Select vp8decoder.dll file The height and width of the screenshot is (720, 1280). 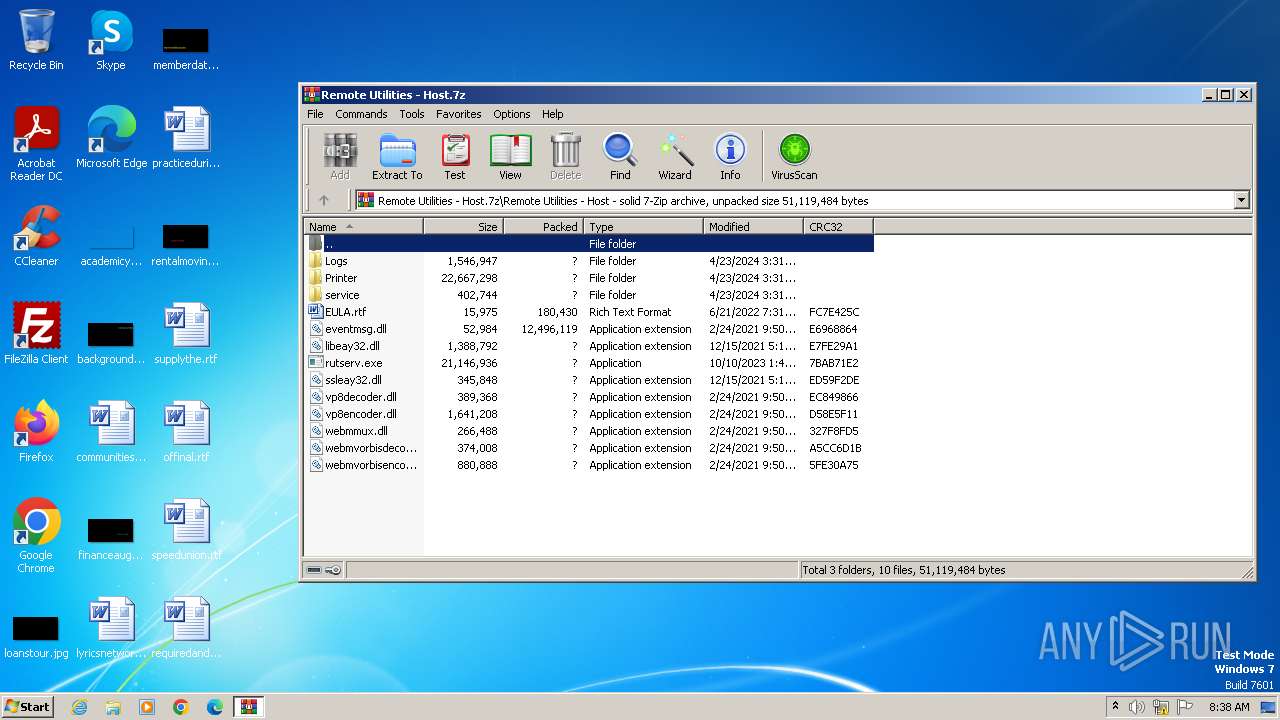coord(589,397)
